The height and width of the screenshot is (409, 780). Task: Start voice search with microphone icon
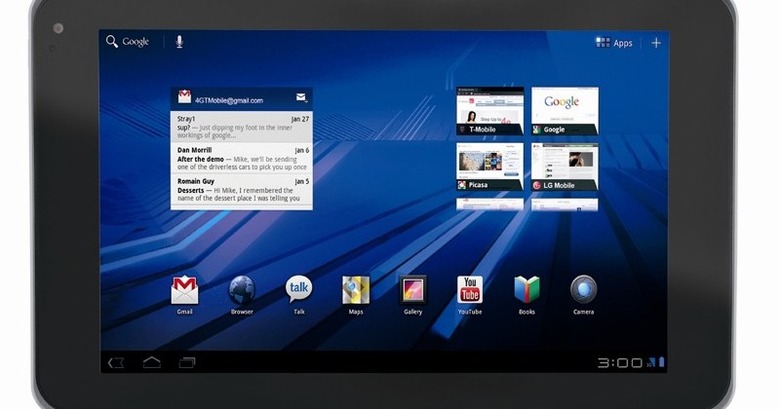[x=180, y=42]
